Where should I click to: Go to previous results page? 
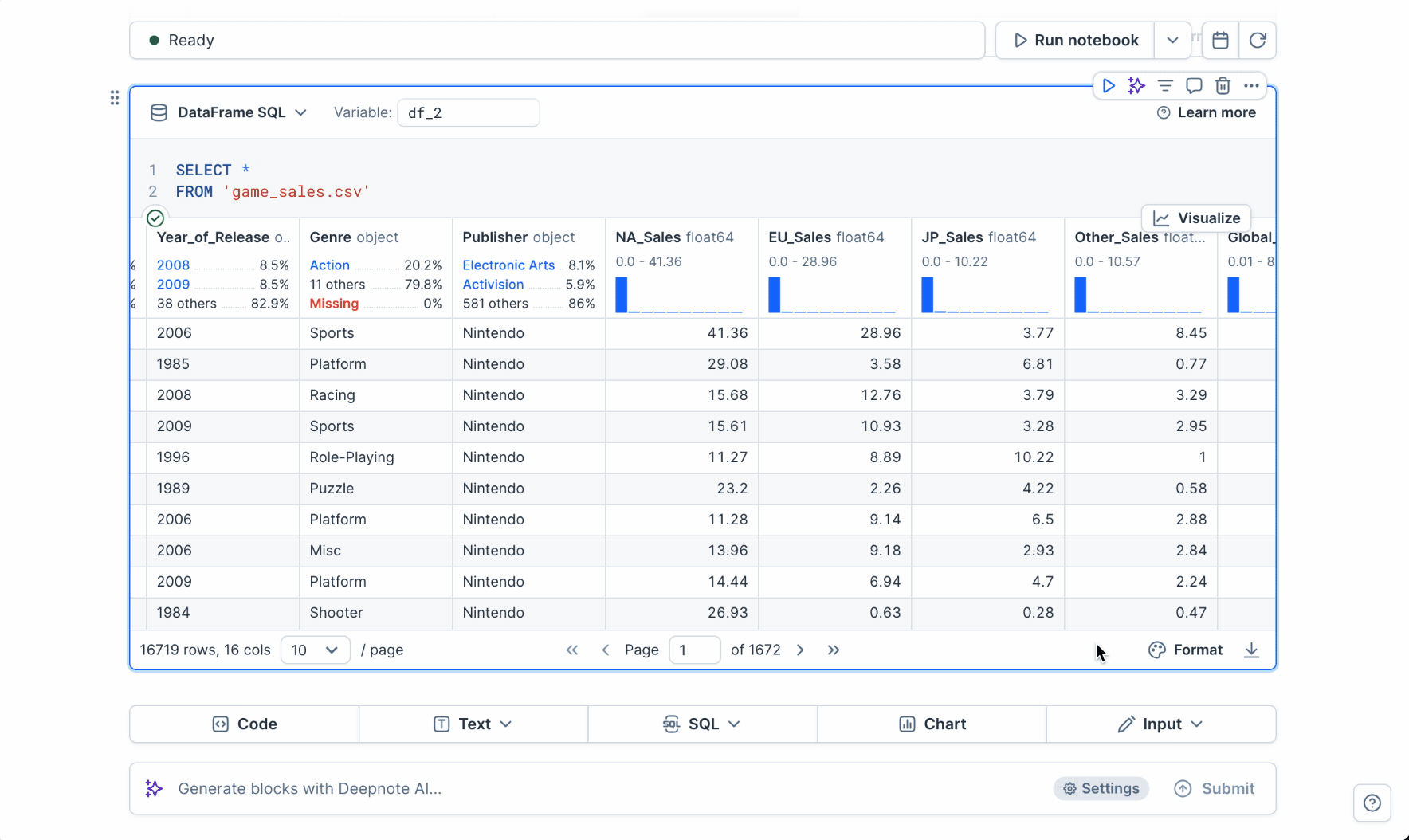click(x=606, y=650)
